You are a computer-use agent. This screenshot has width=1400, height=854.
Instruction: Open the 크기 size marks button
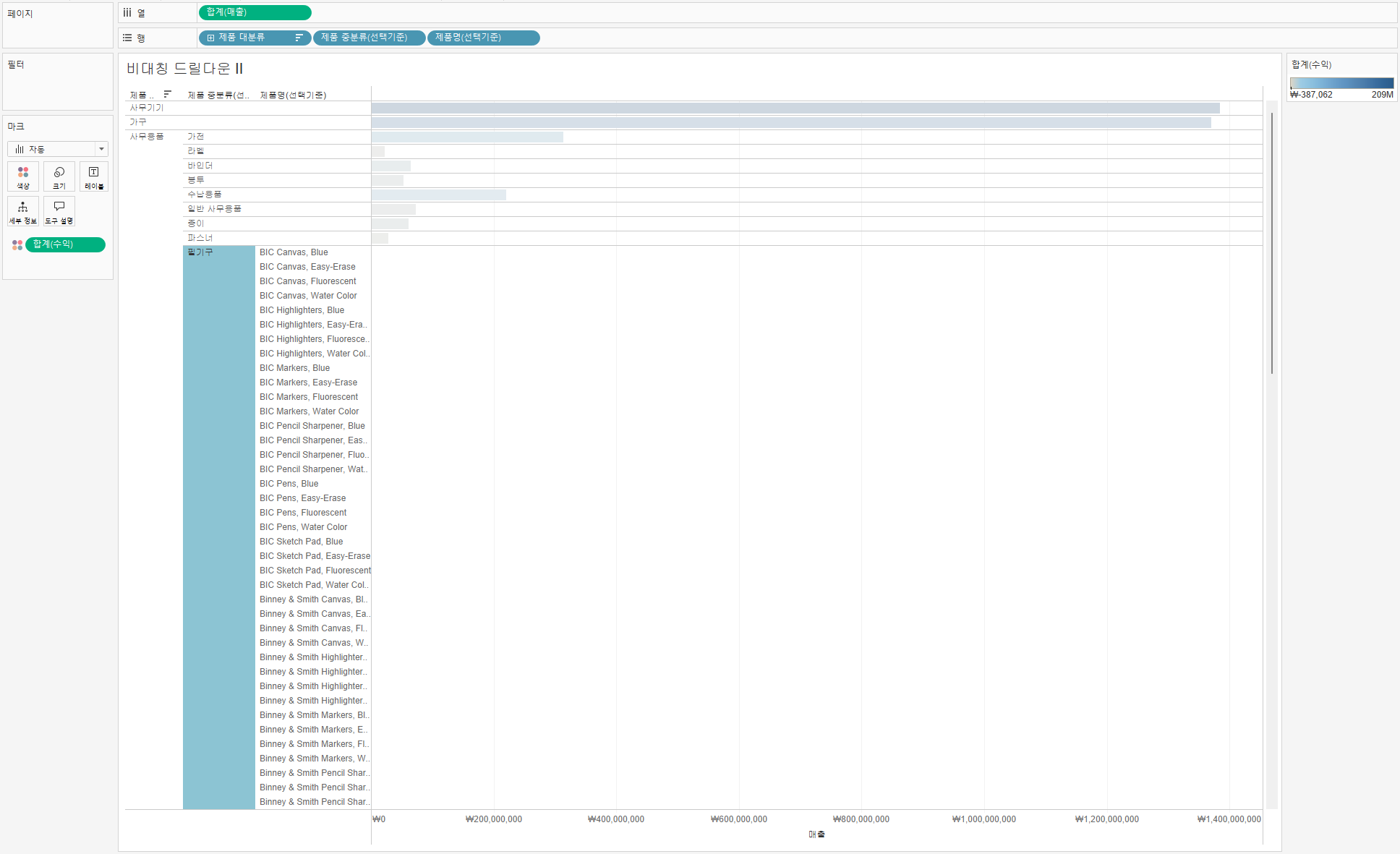click(59, 176)
